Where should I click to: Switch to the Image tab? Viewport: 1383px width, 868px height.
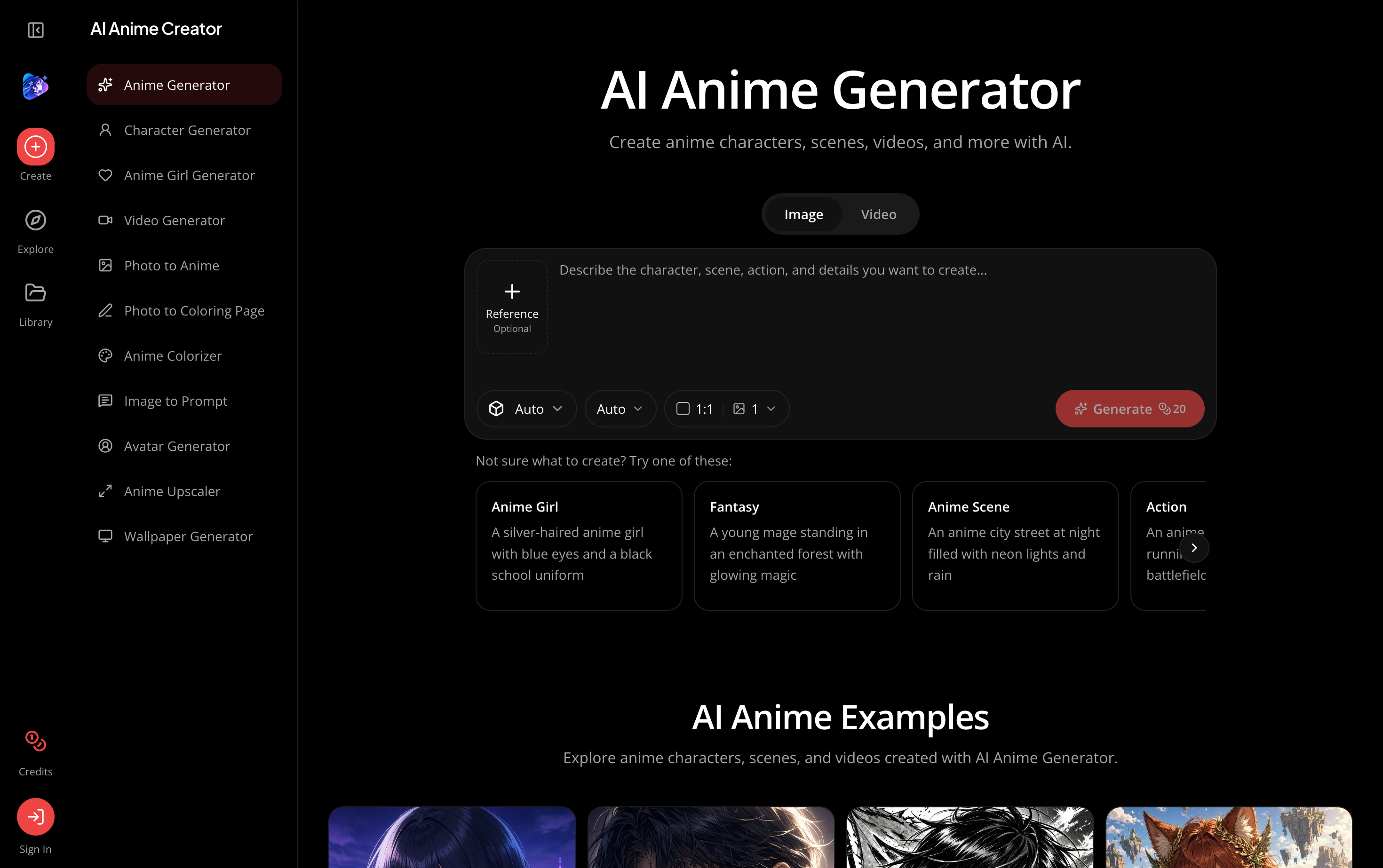[x=803, y=214]
